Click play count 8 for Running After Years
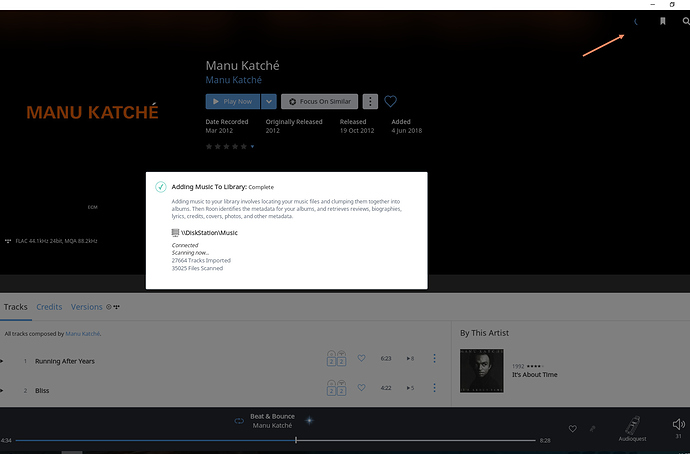Viewport: 690px width, 454px height. pyautogui.click(x=410, y=359)
